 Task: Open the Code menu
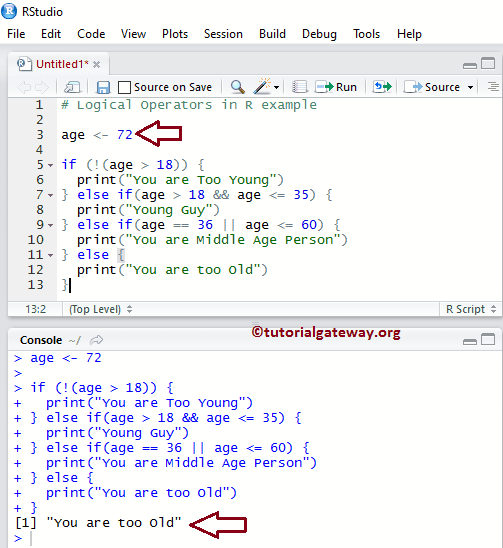click(x=91, y=34)
